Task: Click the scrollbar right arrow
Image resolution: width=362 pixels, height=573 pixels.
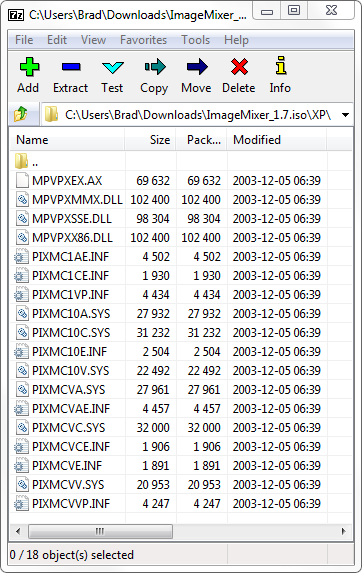Action: click(343, 531)
